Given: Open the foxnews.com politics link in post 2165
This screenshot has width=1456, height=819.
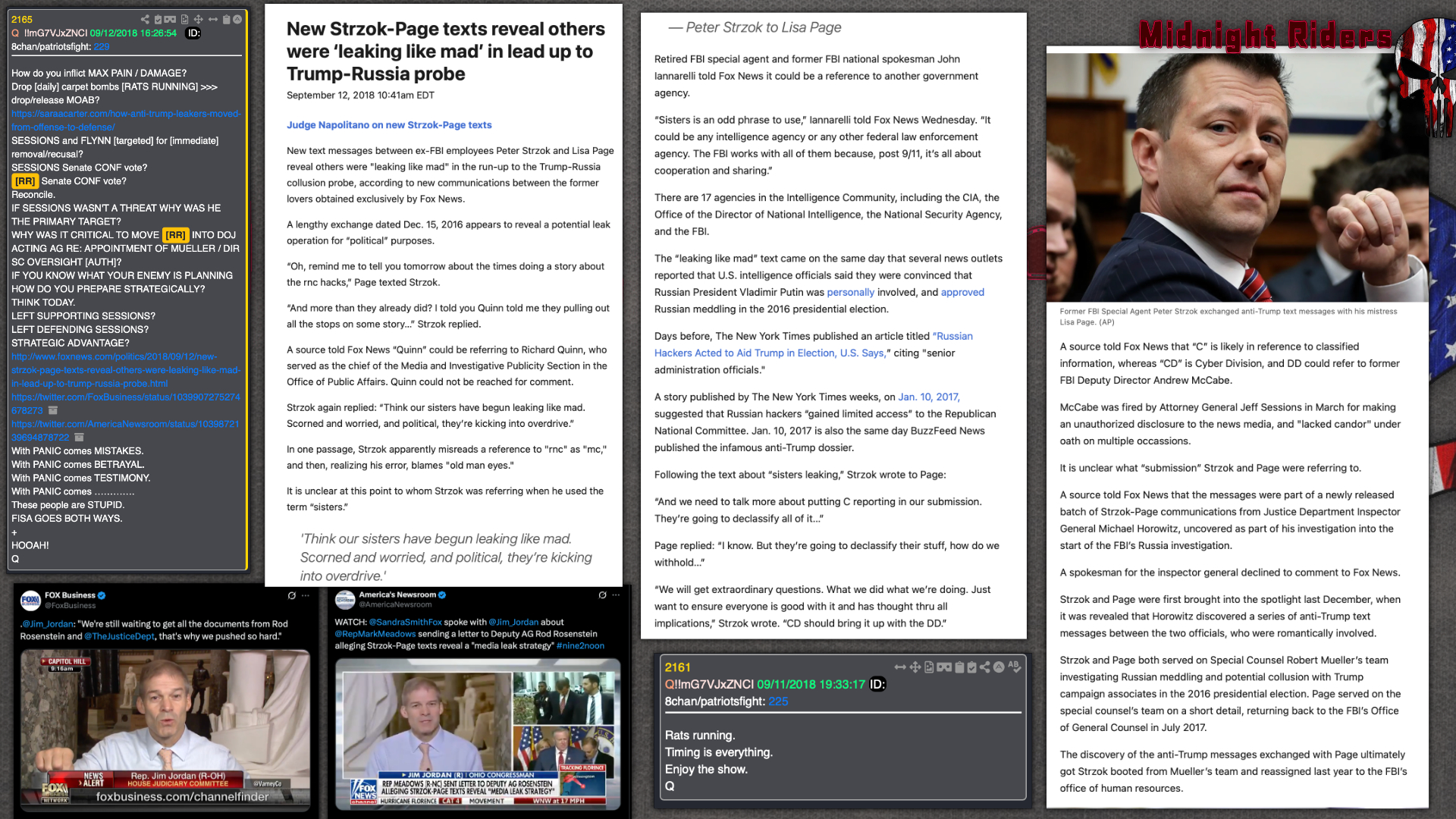Looking at the screenshot, I should (x=126, y=370).
